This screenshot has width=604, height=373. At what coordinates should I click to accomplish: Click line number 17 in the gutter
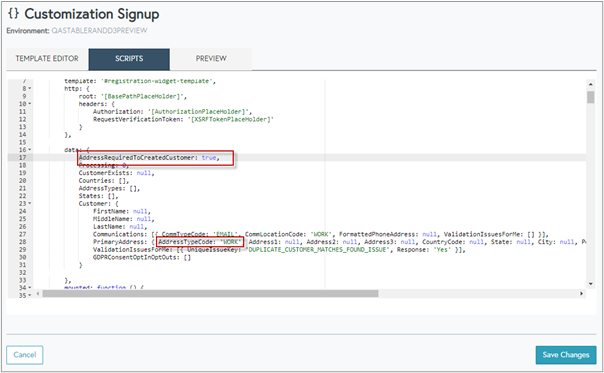(22, 158)
